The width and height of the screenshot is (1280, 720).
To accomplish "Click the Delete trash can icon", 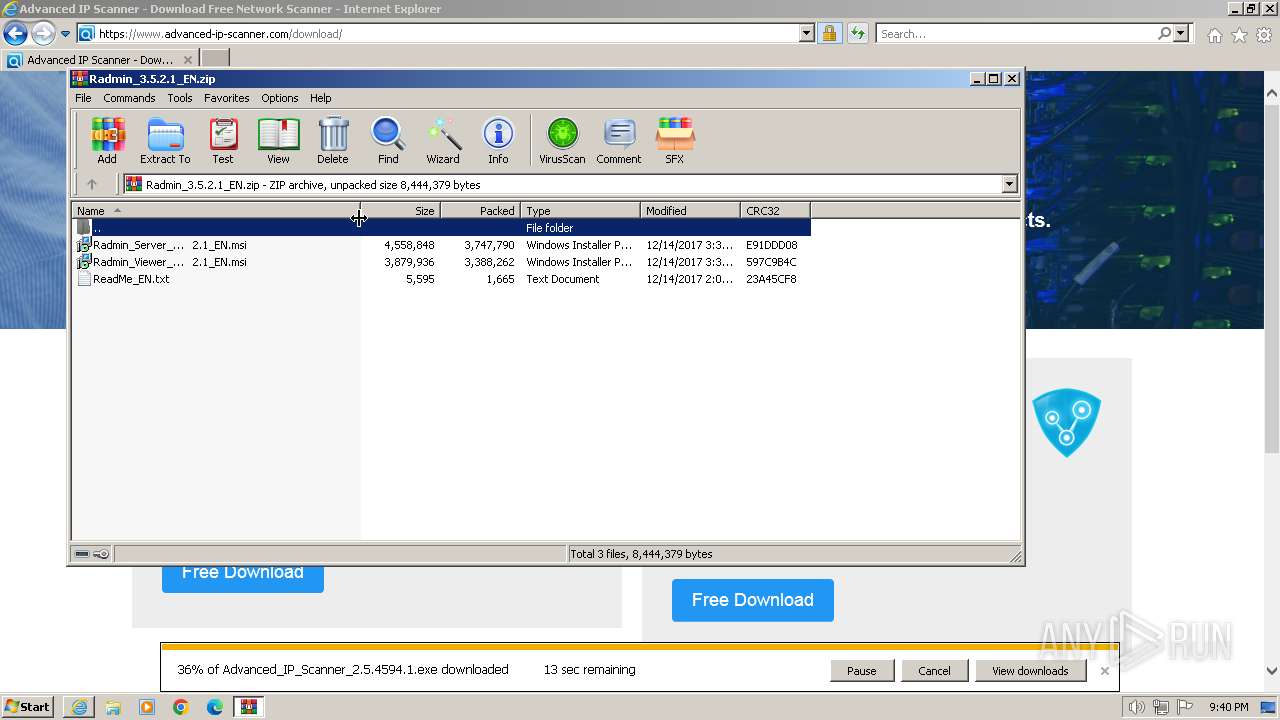I will click(x=333, y=140).
